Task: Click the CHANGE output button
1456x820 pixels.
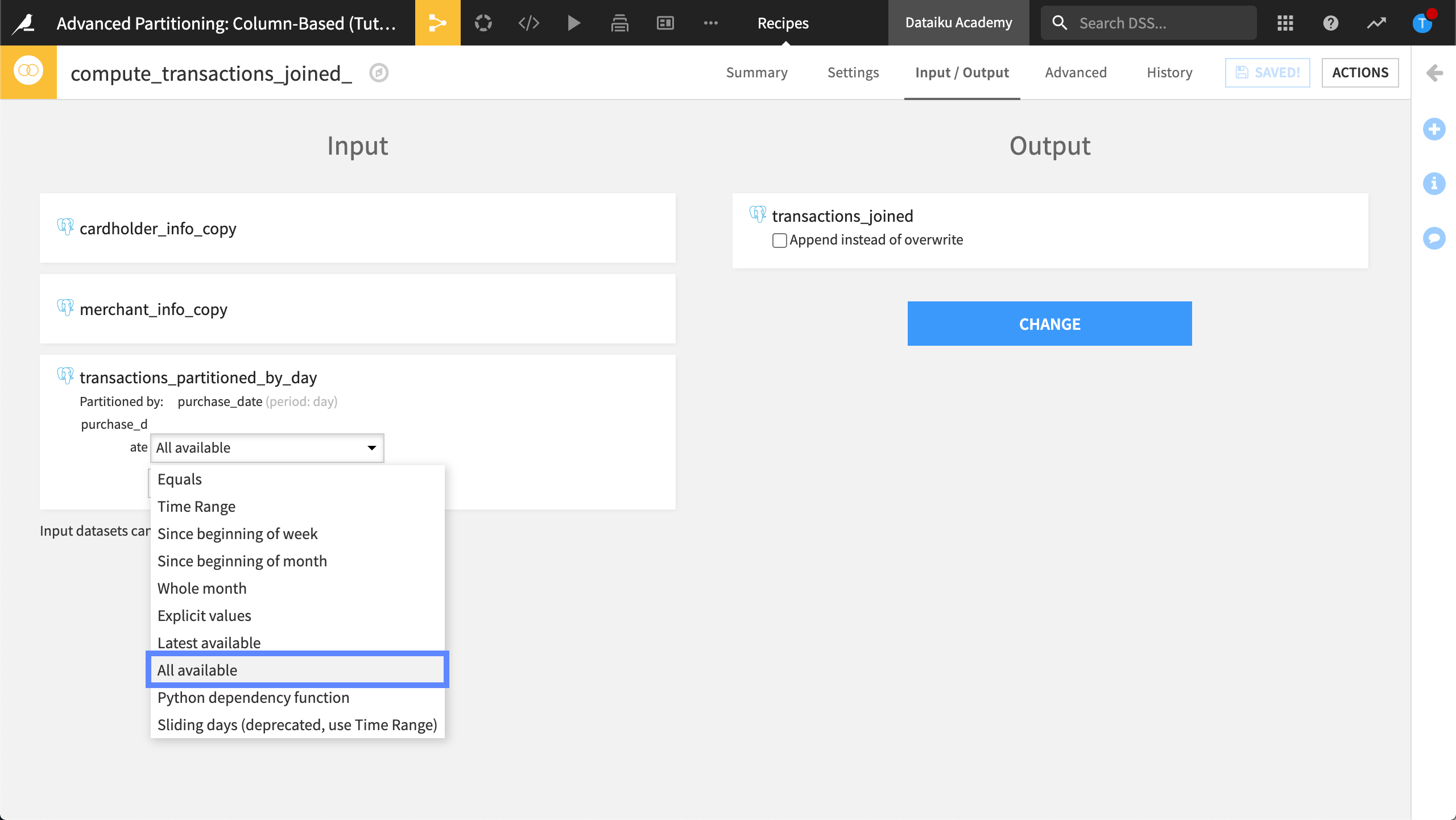Action: coord(1049,324)
